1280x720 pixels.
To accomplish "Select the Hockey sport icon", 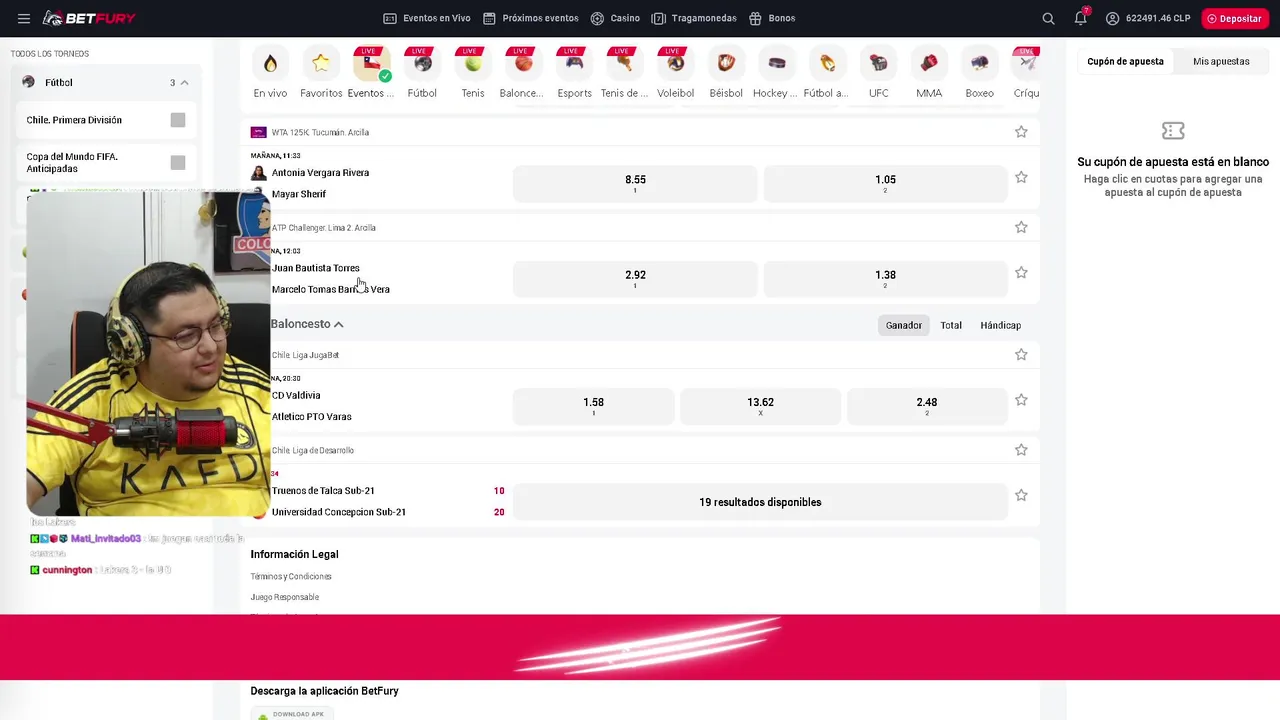I will (x=777, y=63).
